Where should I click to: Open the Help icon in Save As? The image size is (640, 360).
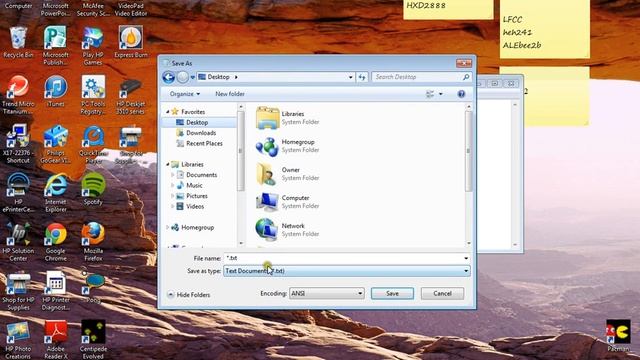click(x=461, y=94)
